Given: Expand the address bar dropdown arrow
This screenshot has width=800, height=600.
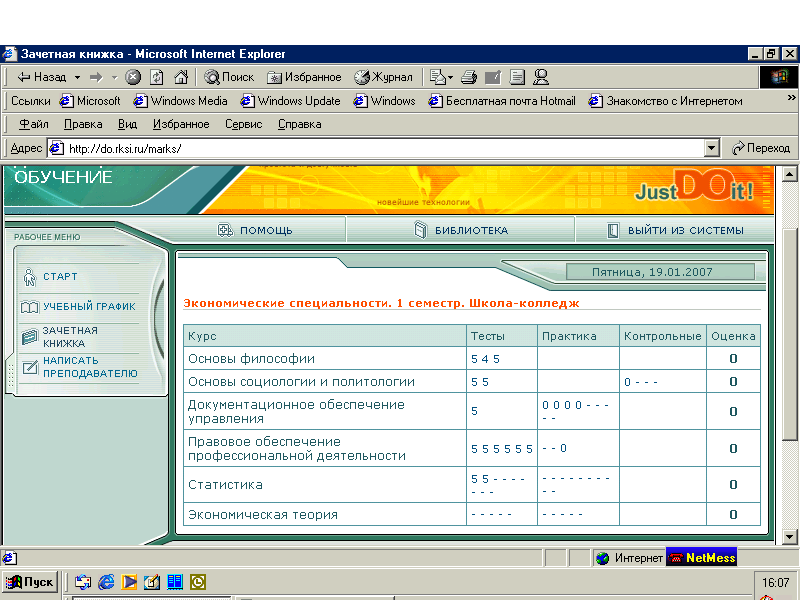Looking at the screenshot, I should 712,148.
